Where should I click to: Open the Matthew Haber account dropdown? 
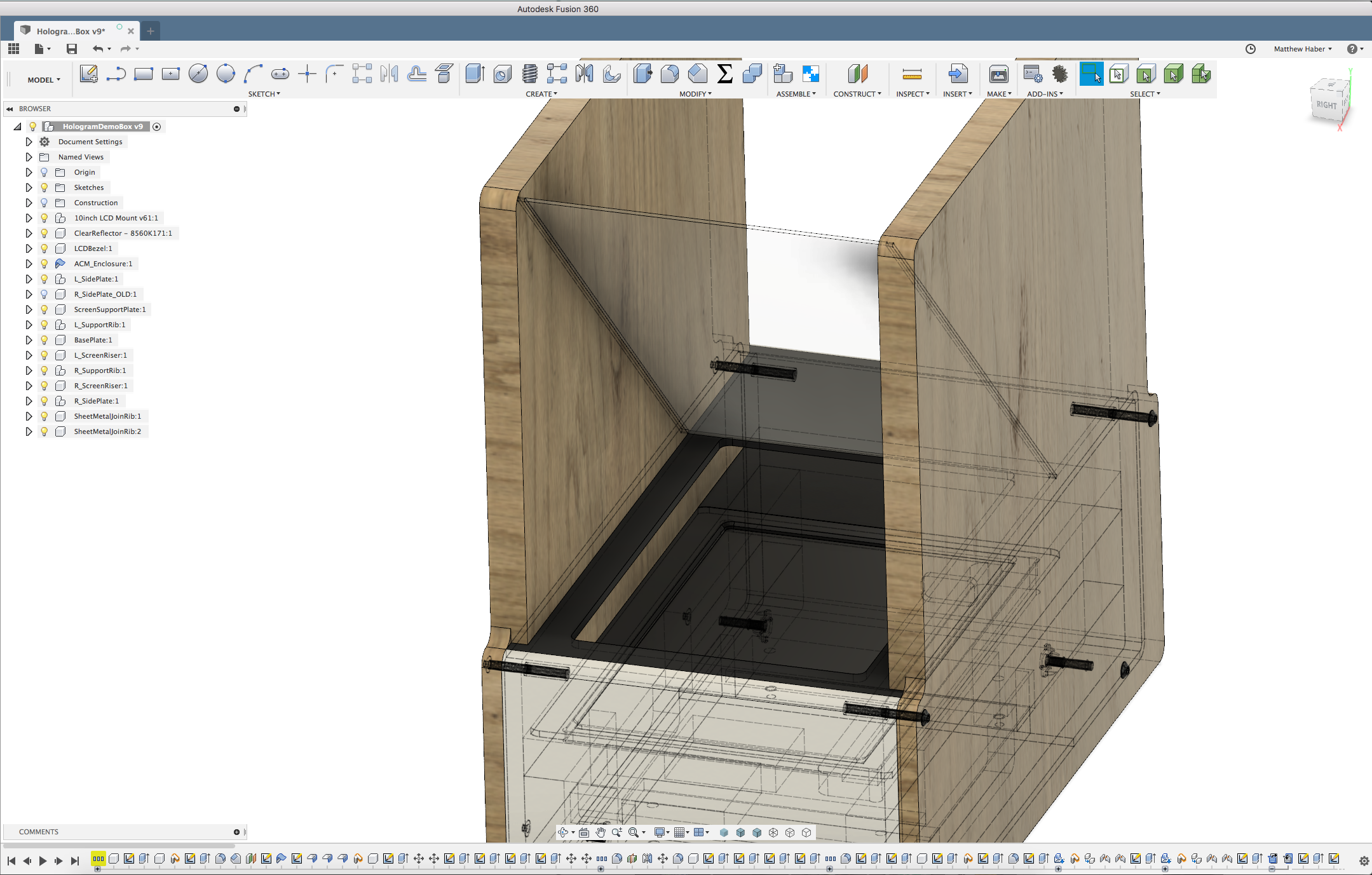tap(1303, 49)
